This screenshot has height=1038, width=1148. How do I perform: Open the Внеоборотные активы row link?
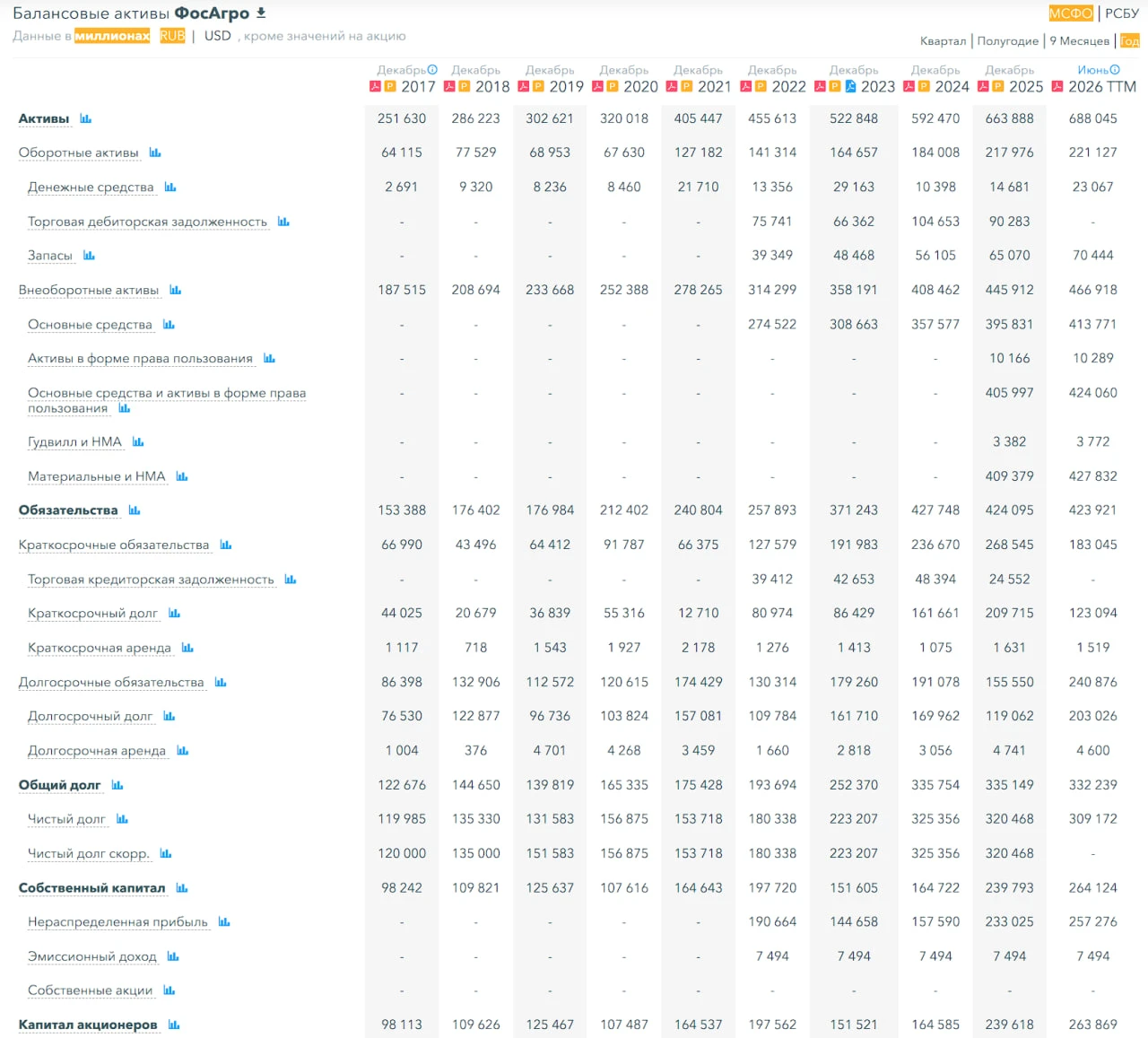click(89, 291)
